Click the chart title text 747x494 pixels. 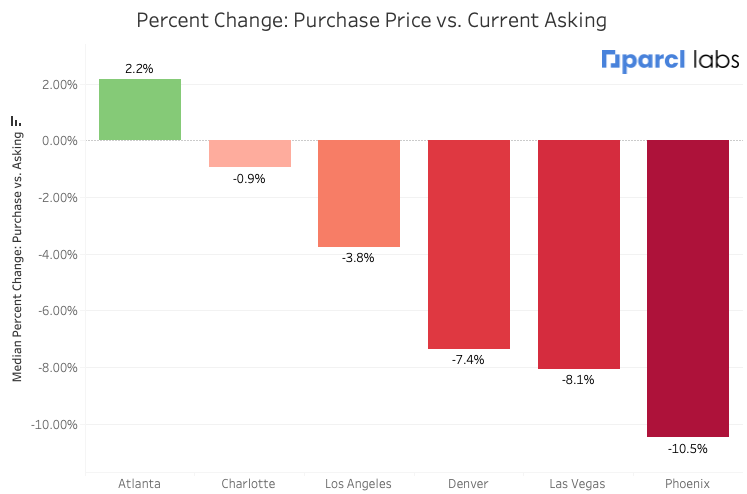[x=371, y=20]
